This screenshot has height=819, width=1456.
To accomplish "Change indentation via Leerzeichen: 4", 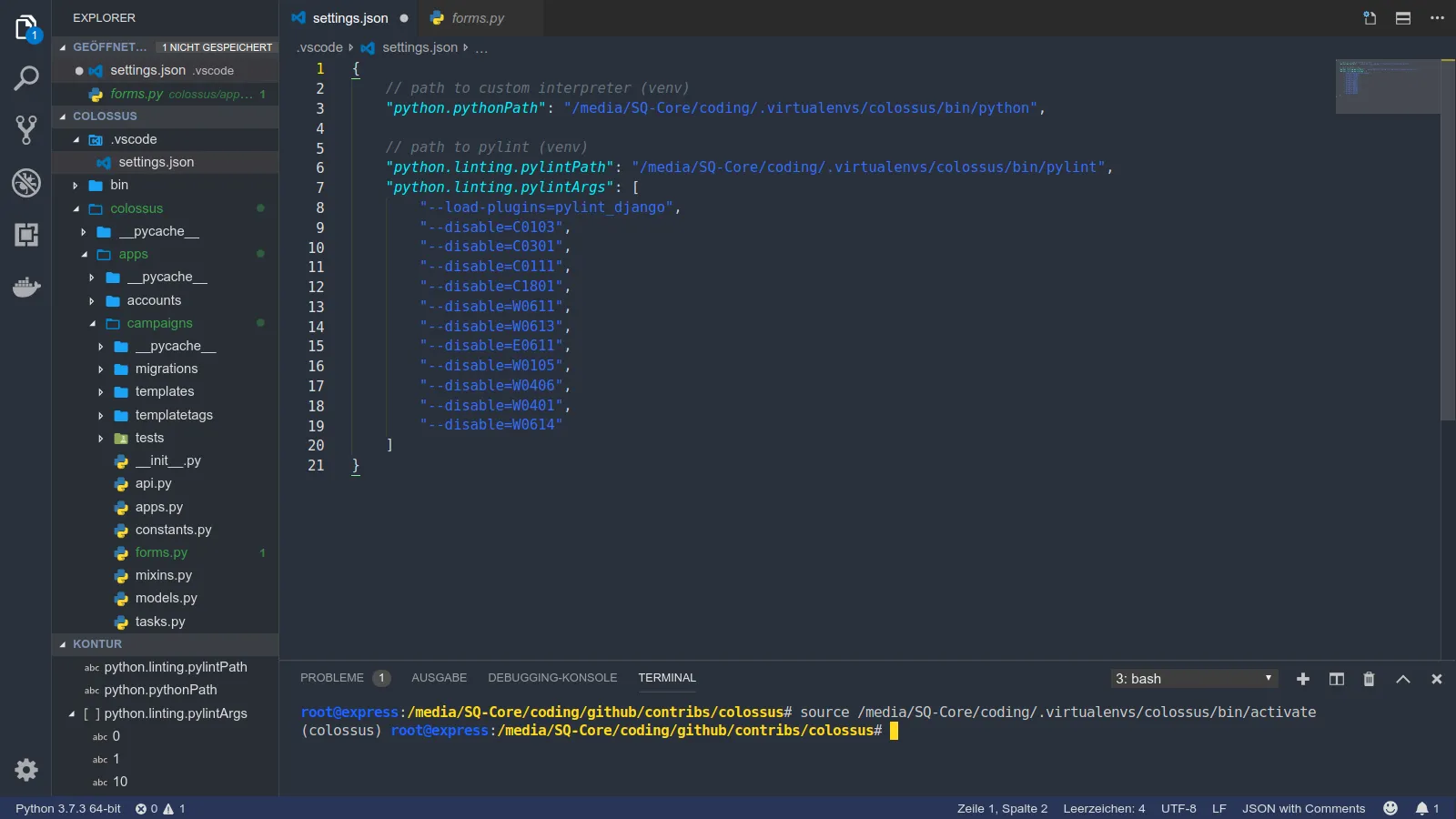I will point(1104,808).
